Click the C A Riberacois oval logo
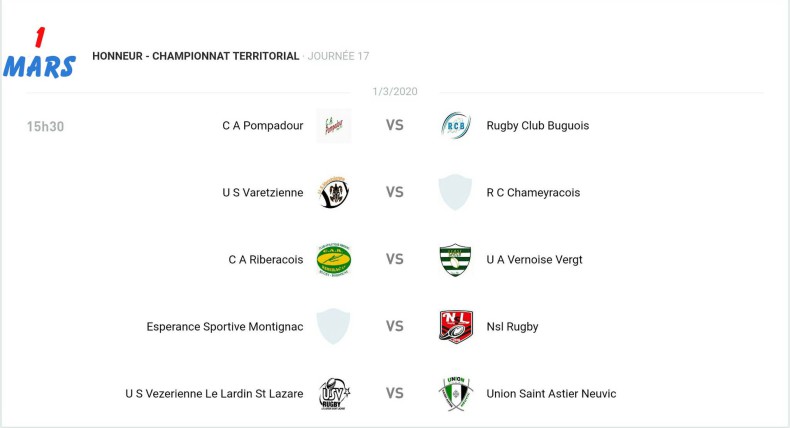The width and height of the screenshot is (790, 428). 333,259
